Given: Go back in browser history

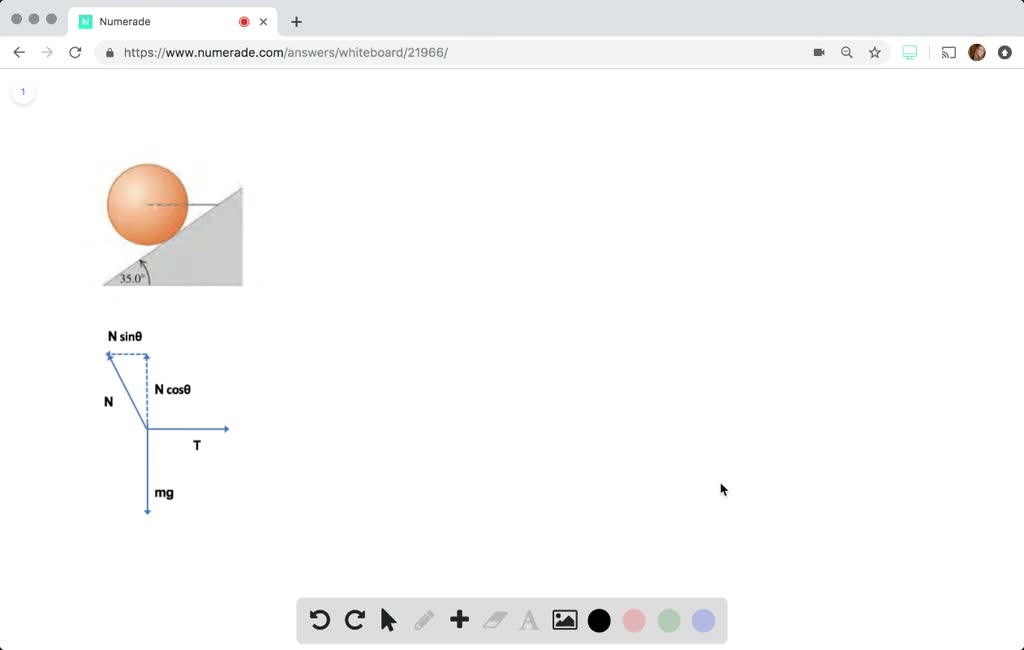Looking at the screenshot, I should point(19,52).
